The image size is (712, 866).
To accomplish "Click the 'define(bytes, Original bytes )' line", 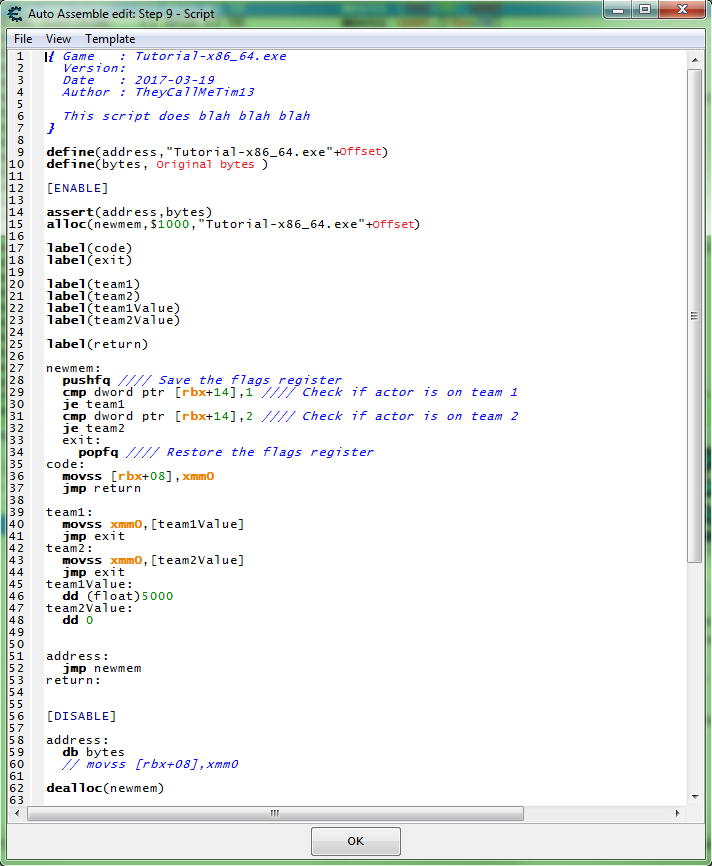I will [x=157, y=164].
